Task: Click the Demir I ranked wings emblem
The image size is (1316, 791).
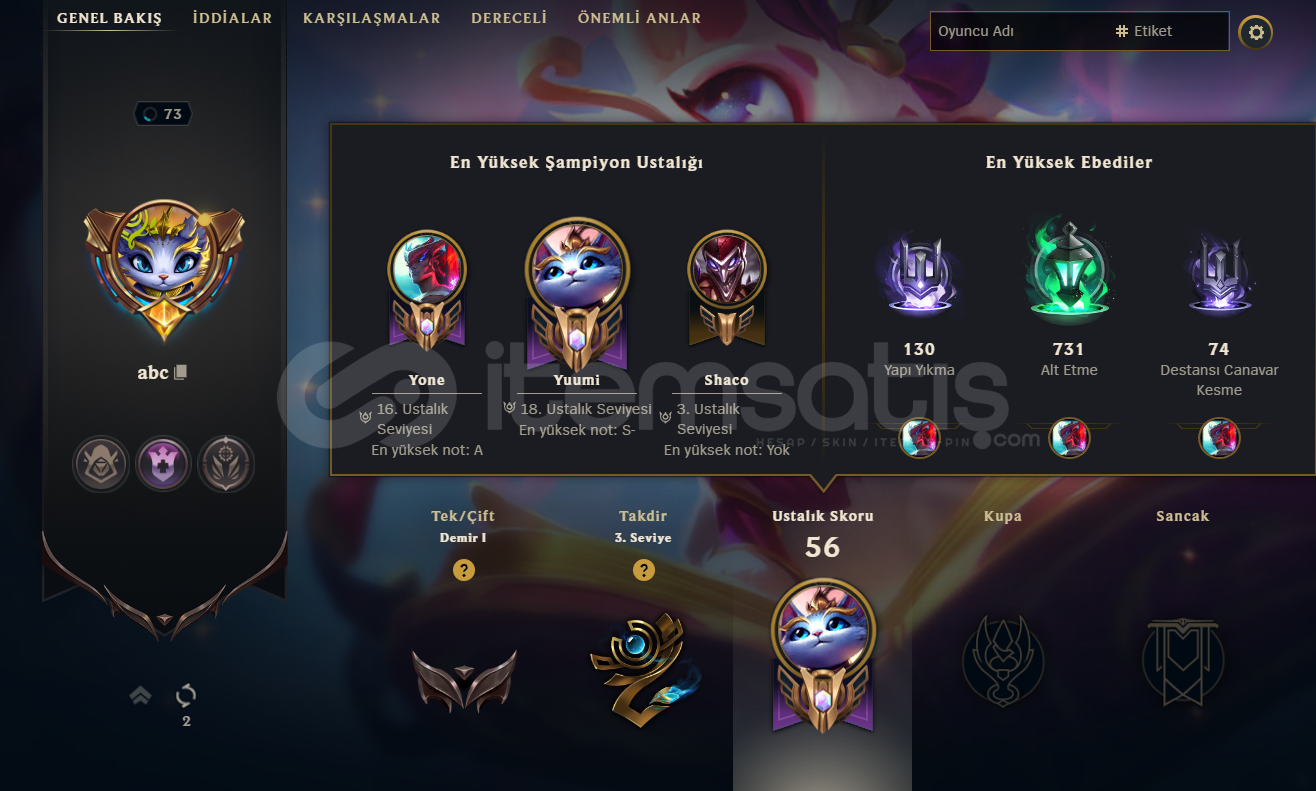Action: point(464,679)
